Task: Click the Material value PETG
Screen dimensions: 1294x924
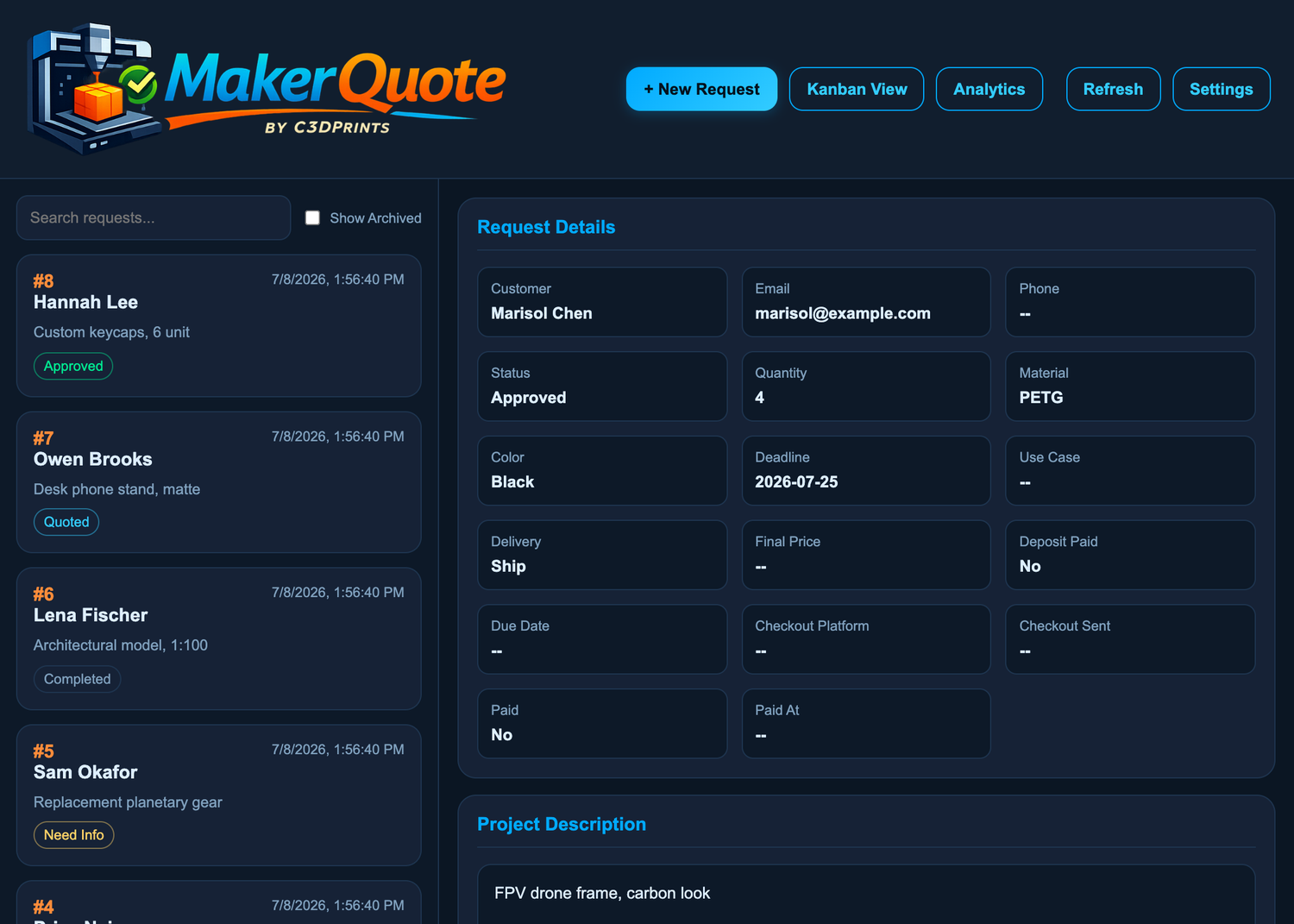Action: tap(1041, 398)
